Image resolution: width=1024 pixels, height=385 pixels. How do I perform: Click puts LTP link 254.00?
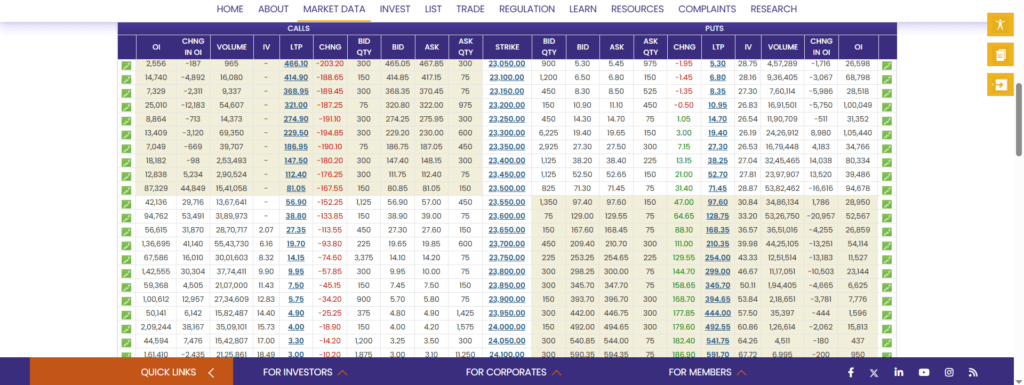point(717,258)
